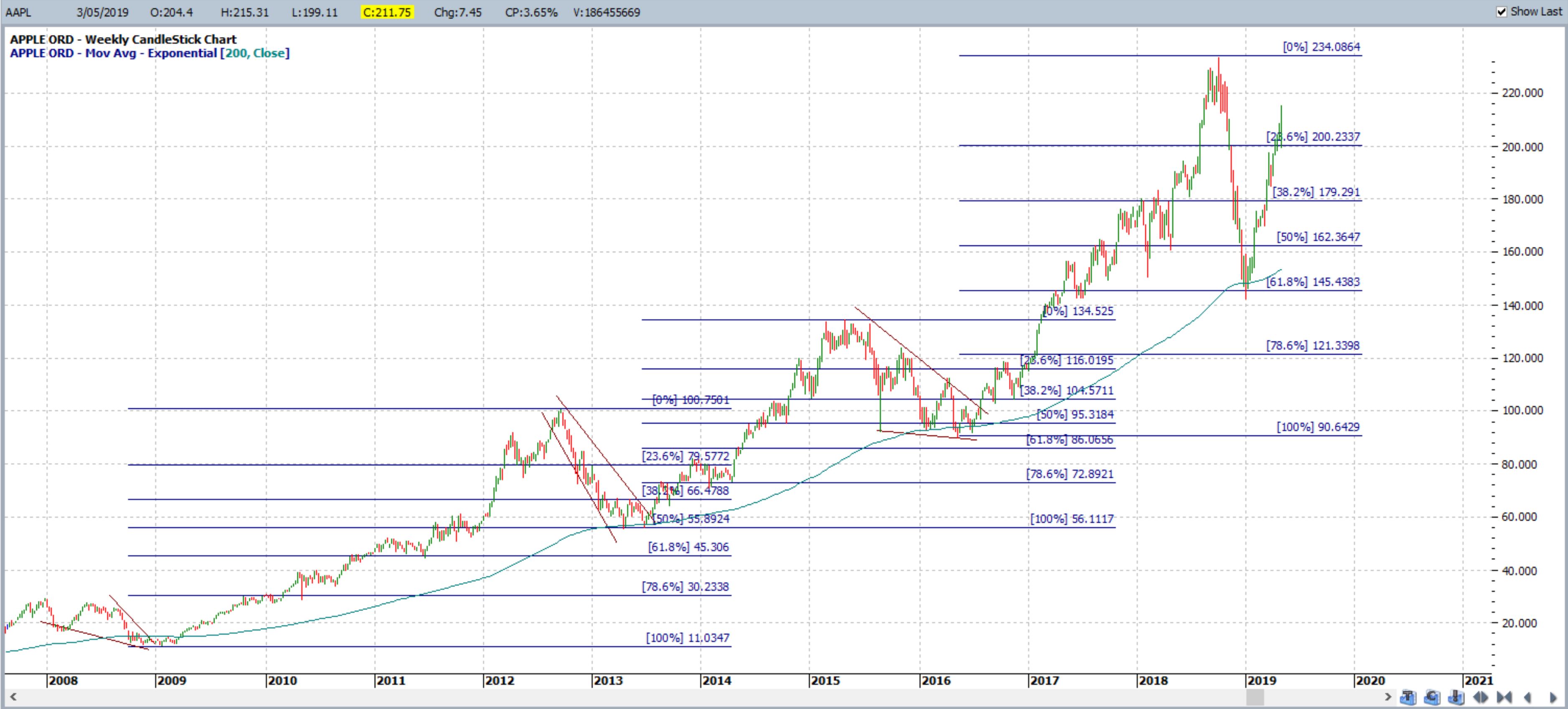Screen dimensions: 1568x709
Task: Select the [100%] 56.1117 Fibonacci label
Action: 1072,519
